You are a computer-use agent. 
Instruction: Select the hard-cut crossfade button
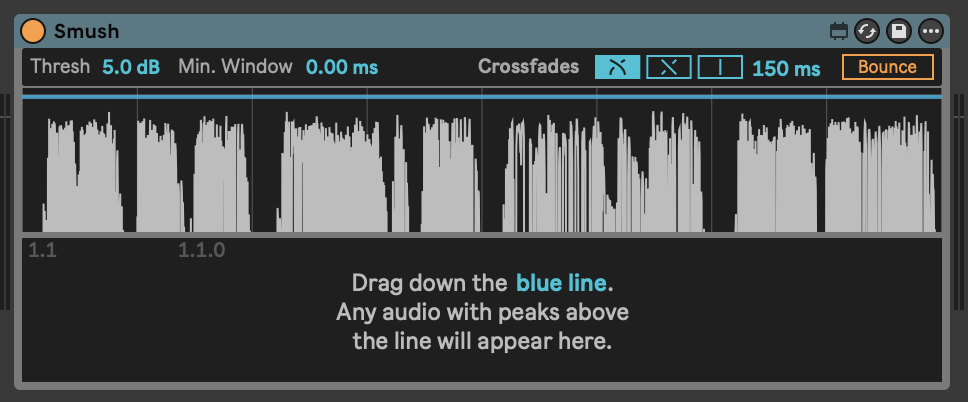(x=720, y=67)
